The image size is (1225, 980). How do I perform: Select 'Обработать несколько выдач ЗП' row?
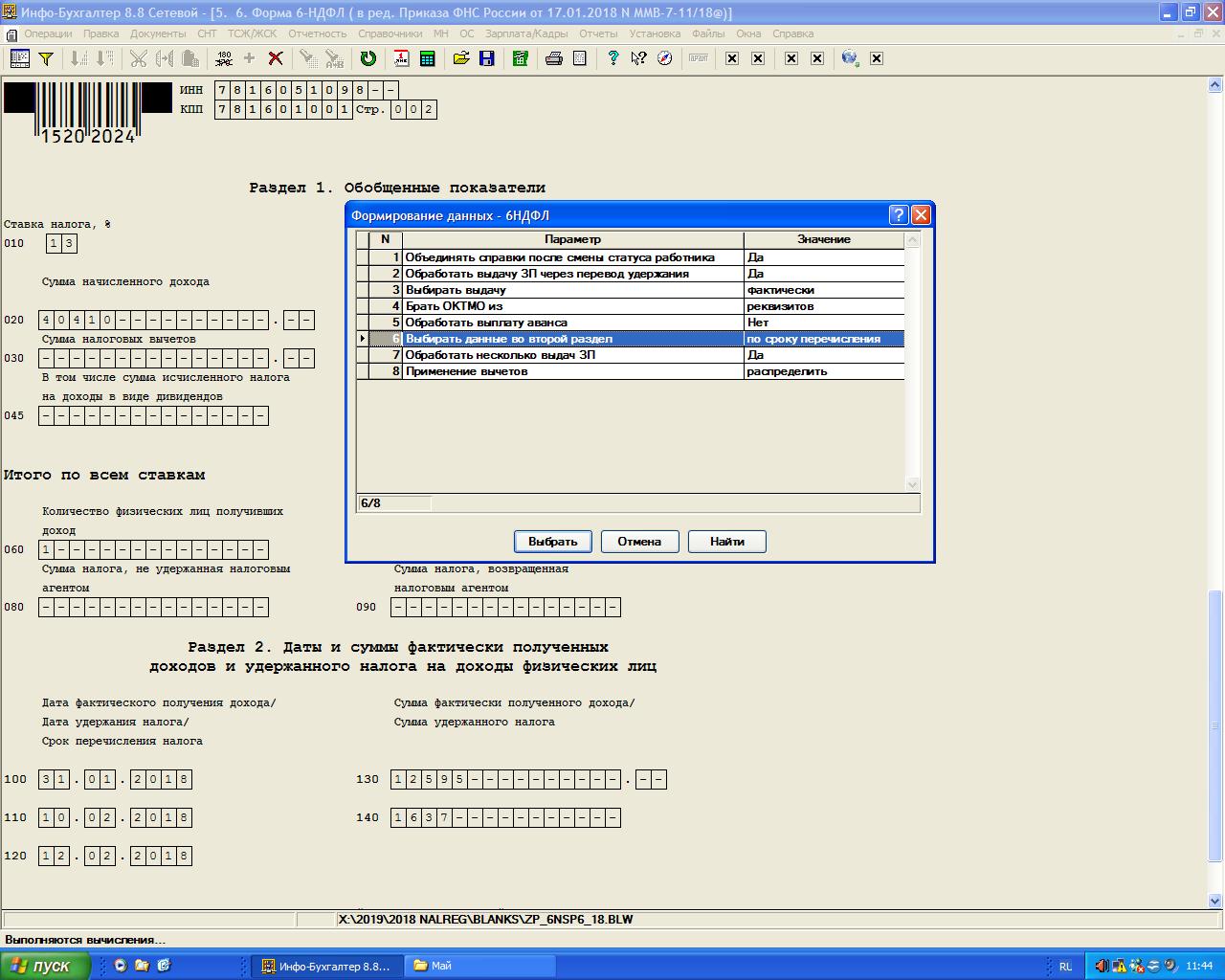[x=631, y=355]
